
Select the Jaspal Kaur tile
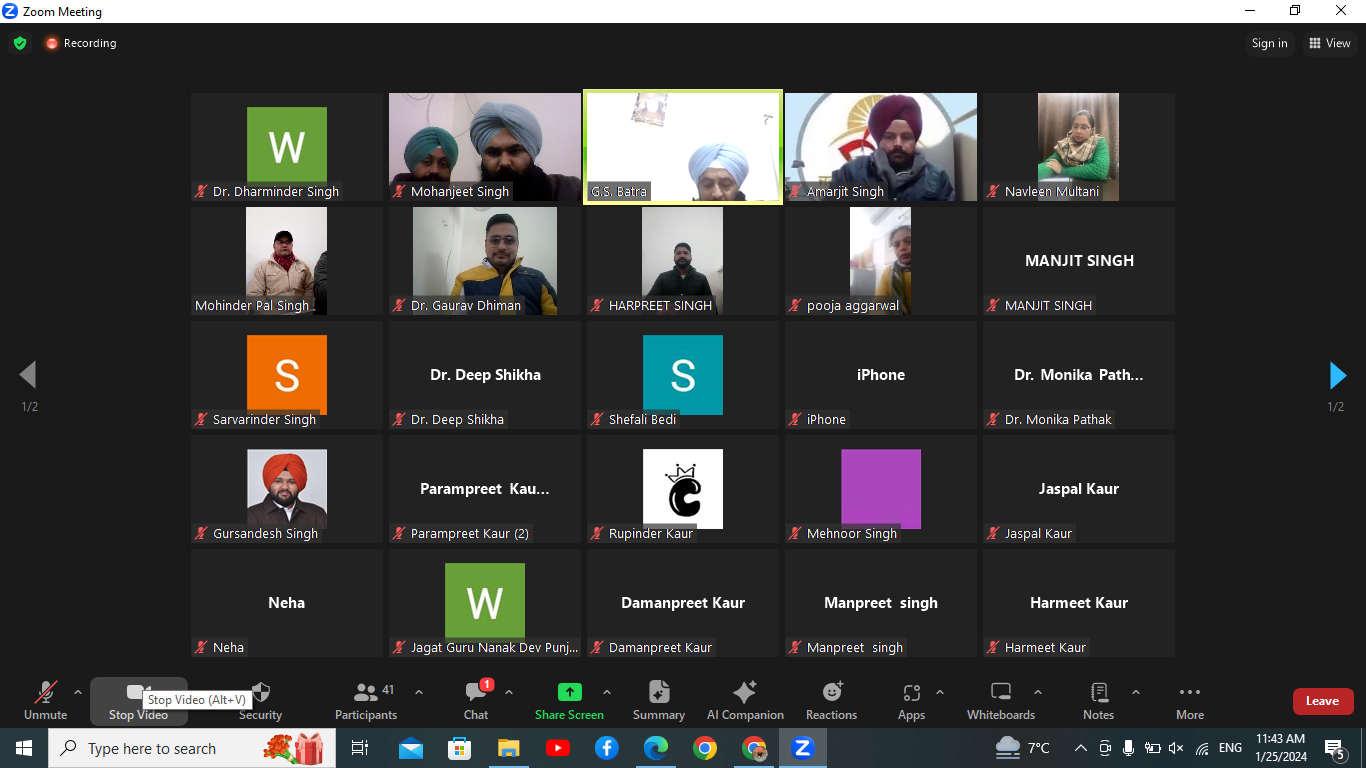pos(1079,489)
